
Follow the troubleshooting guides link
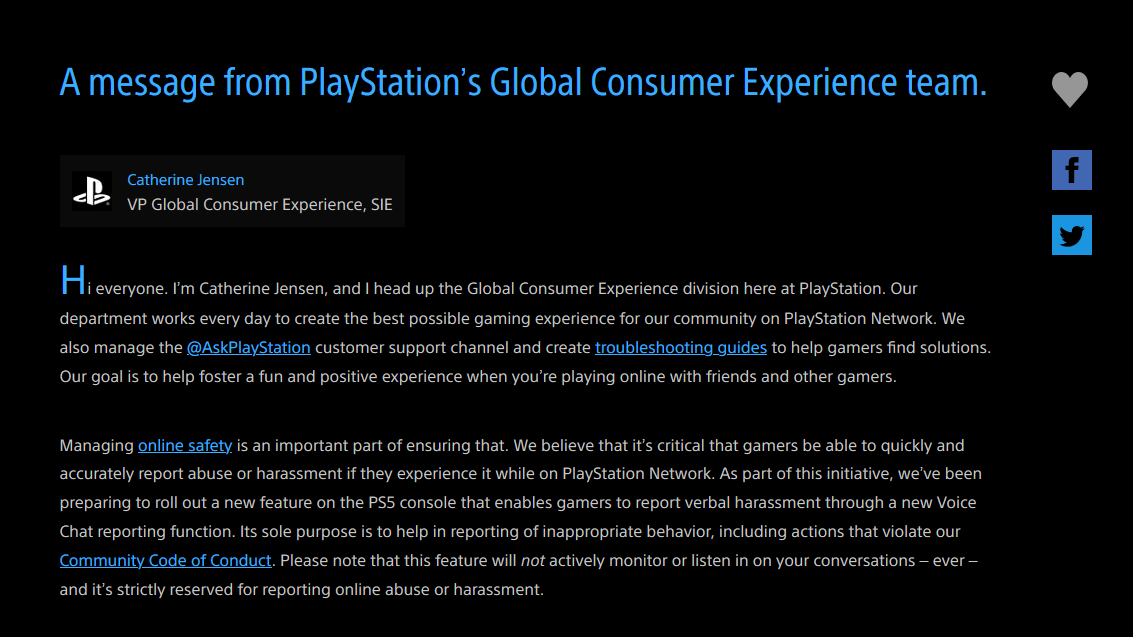pos(681,347)
